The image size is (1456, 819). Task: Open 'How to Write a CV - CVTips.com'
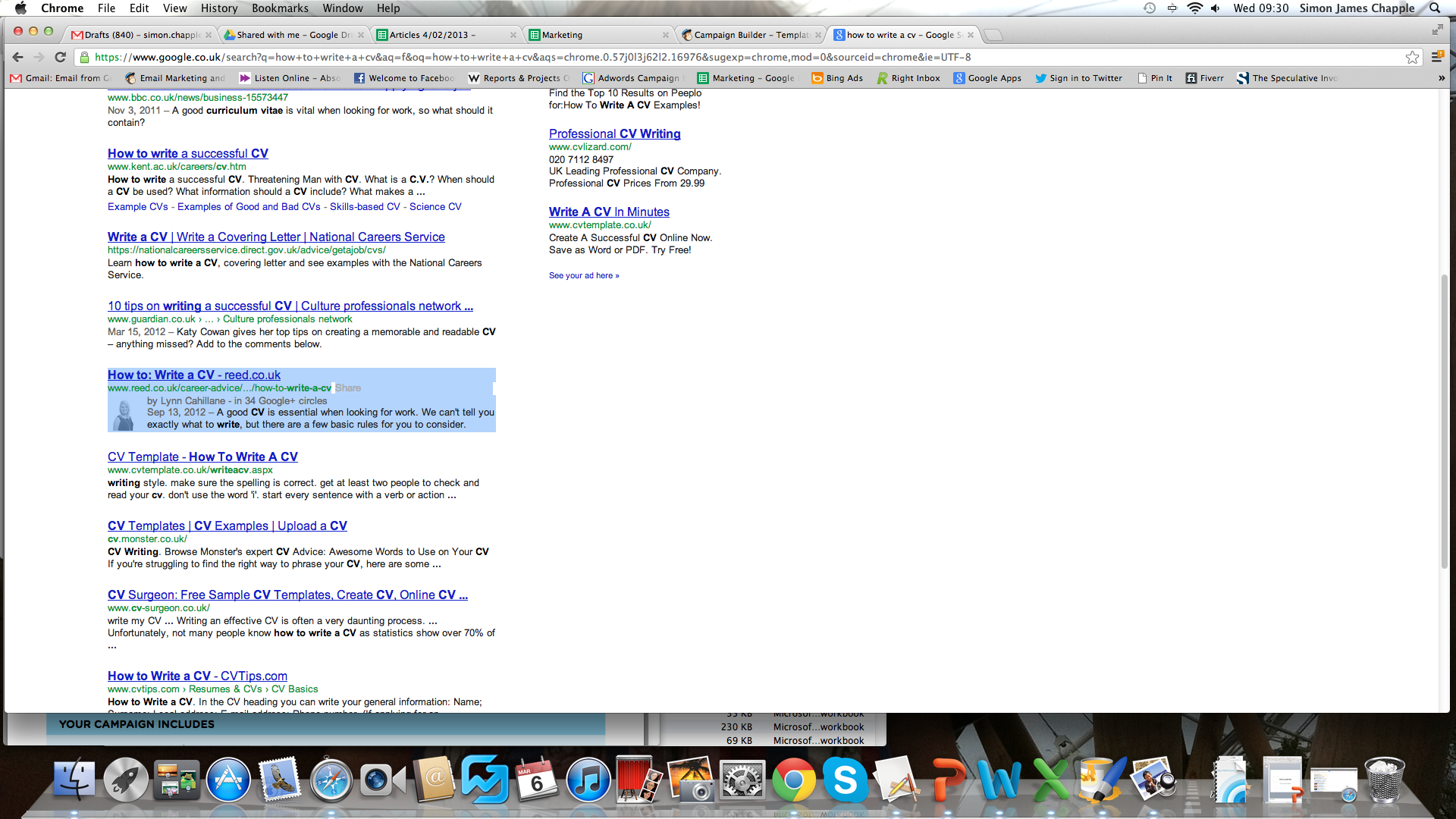(x=197, y=676)
